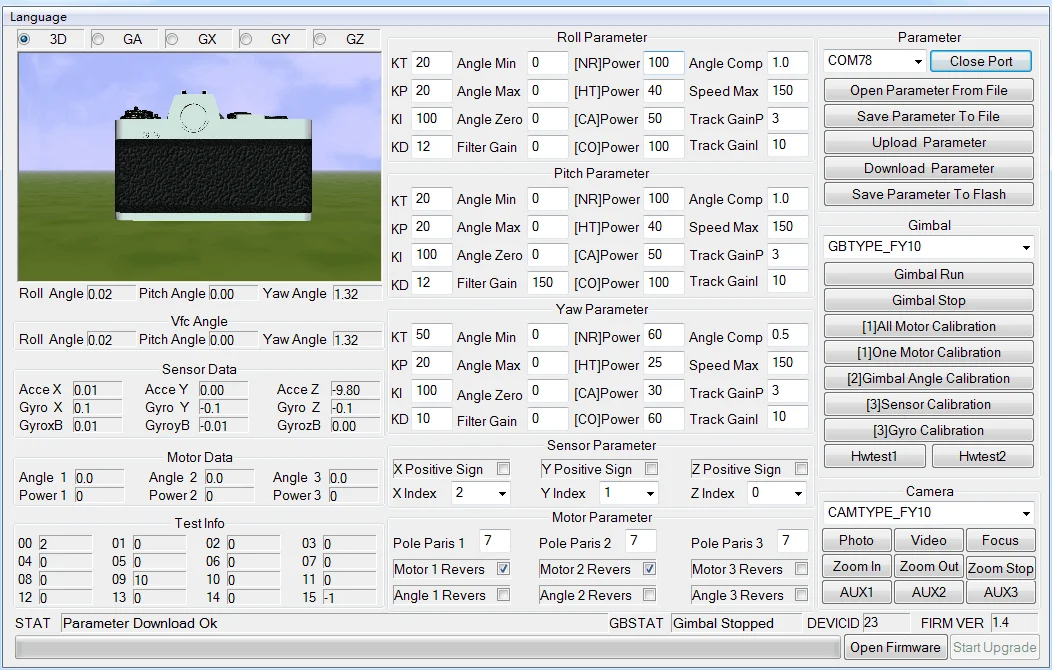Click the camera Video button

(929, 540)
